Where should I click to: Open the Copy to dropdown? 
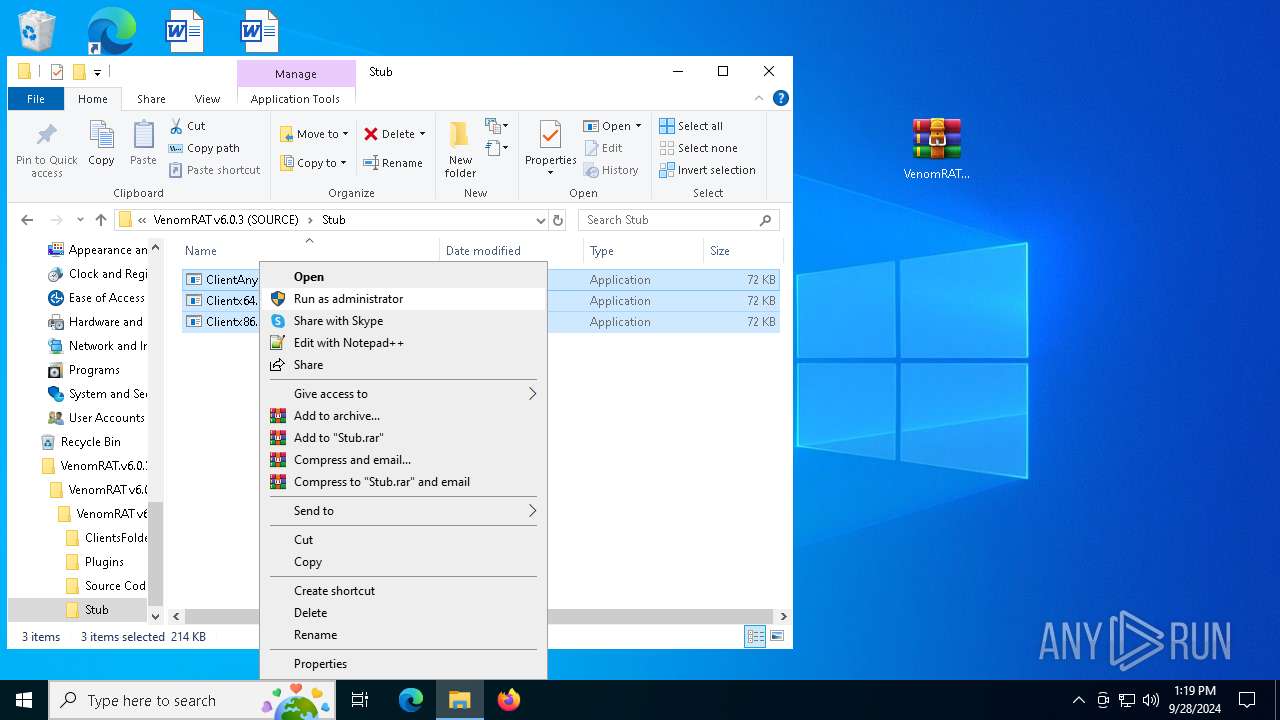[x=313, y=163]
